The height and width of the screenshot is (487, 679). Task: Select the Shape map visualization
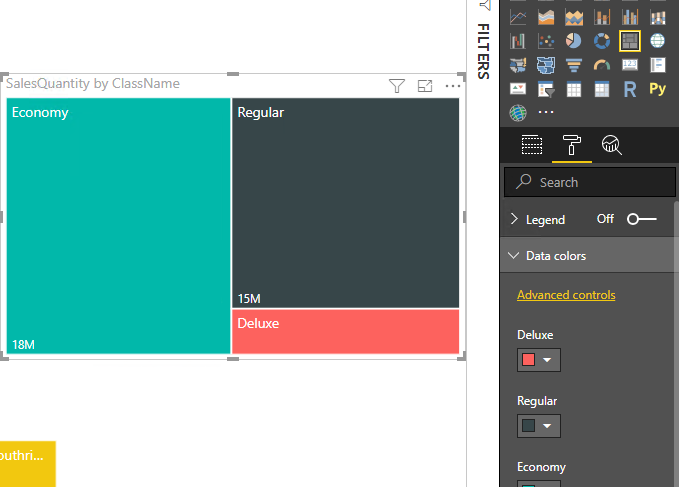[546, 65]
